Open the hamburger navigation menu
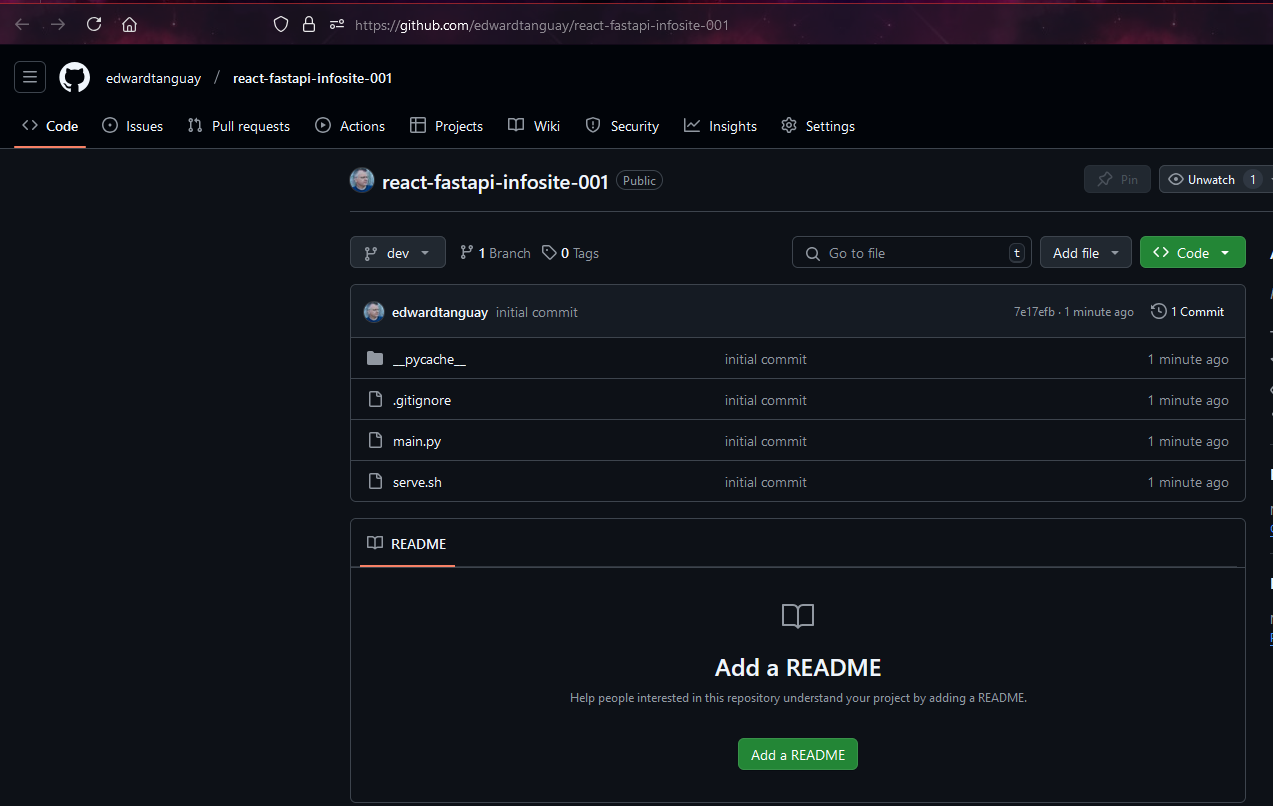The height and width of the screenshot is (806, 1273). click(x=30, y=77)
